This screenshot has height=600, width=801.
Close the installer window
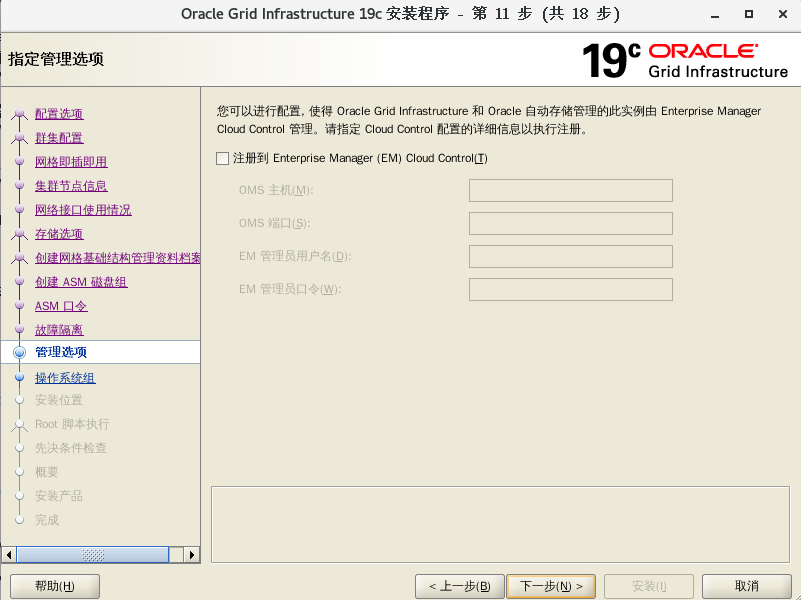pos(783,14)
